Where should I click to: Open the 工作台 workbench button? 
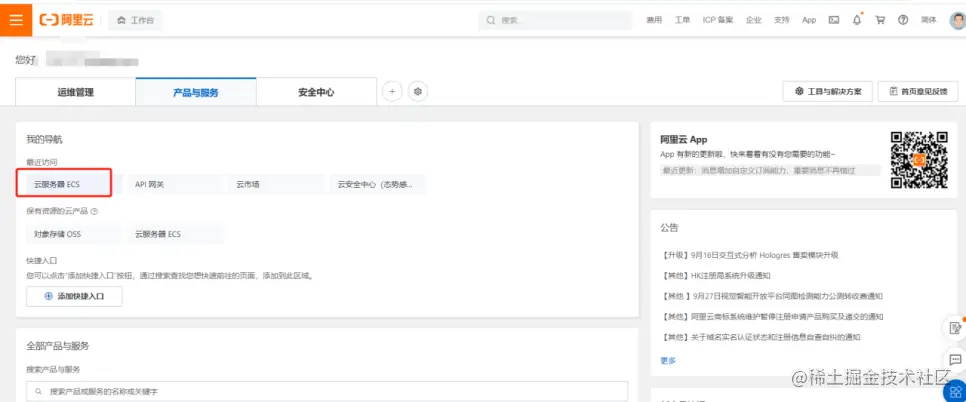click(x=136, y=20)
